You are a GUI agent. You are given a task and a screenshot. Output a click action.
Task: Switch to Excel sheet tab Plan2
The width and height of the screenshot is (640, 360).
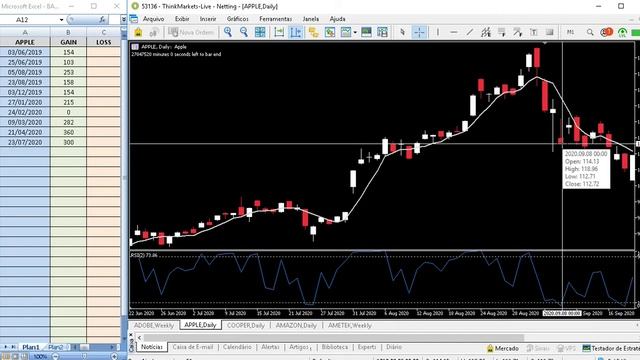[56, 347]
